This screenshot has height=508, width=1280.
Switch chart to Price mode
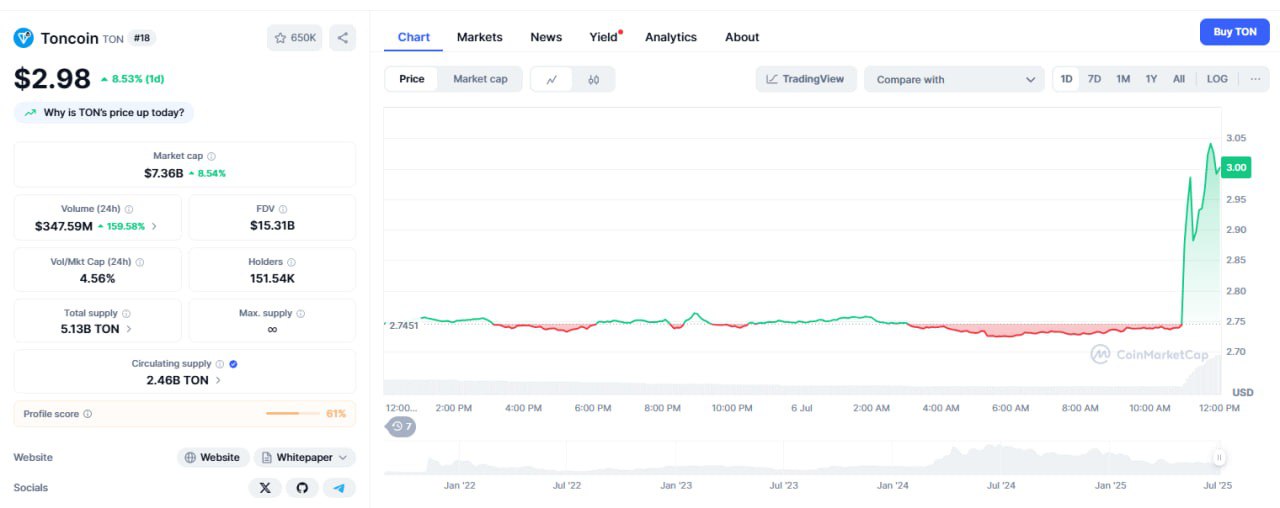(412, 79)
